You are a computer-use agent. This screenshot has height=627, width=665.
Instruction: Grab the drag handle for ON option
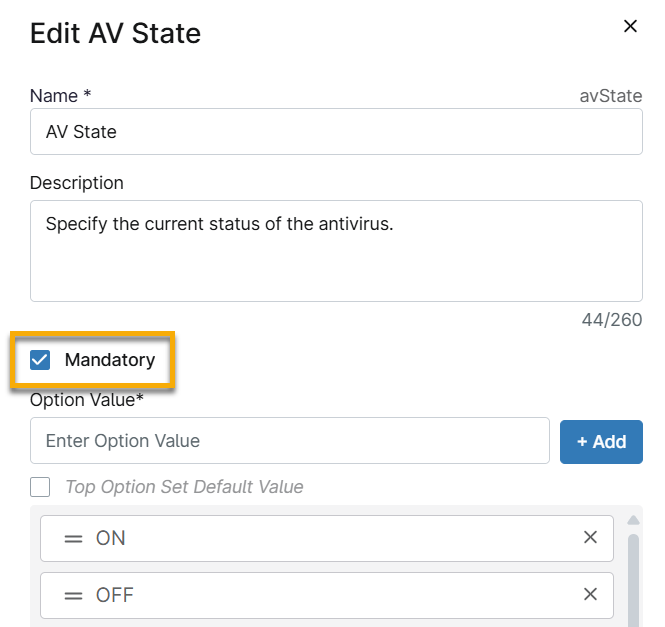73,538
